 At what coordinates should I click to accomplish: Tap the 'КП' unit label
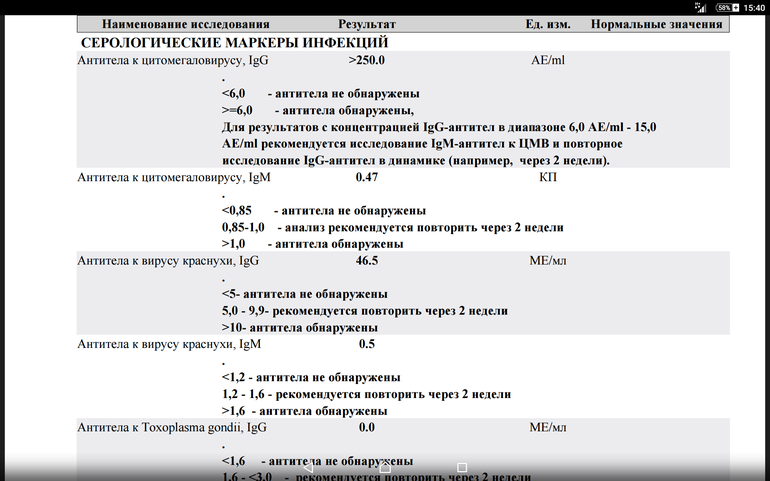pos(547,178)
